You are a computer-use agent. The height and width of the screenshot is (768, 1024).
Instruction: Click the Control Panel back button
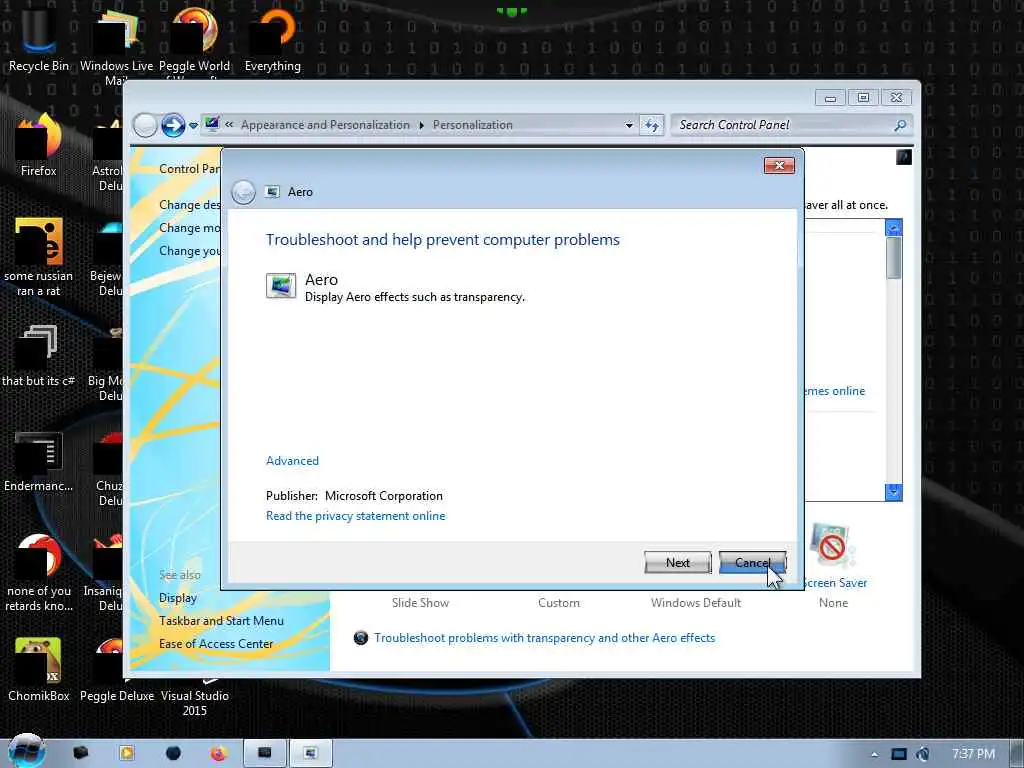(145, 125)
